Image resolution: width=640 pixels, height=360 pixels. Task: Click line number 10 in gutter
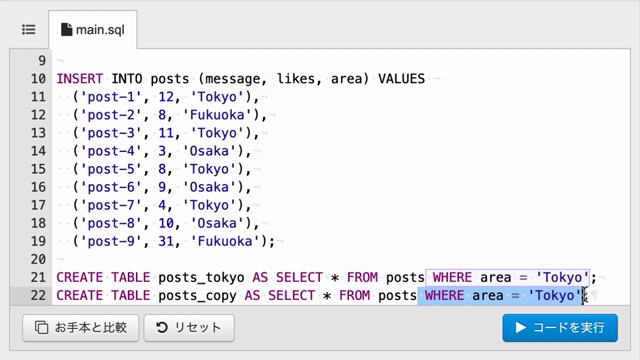(38, 78)
